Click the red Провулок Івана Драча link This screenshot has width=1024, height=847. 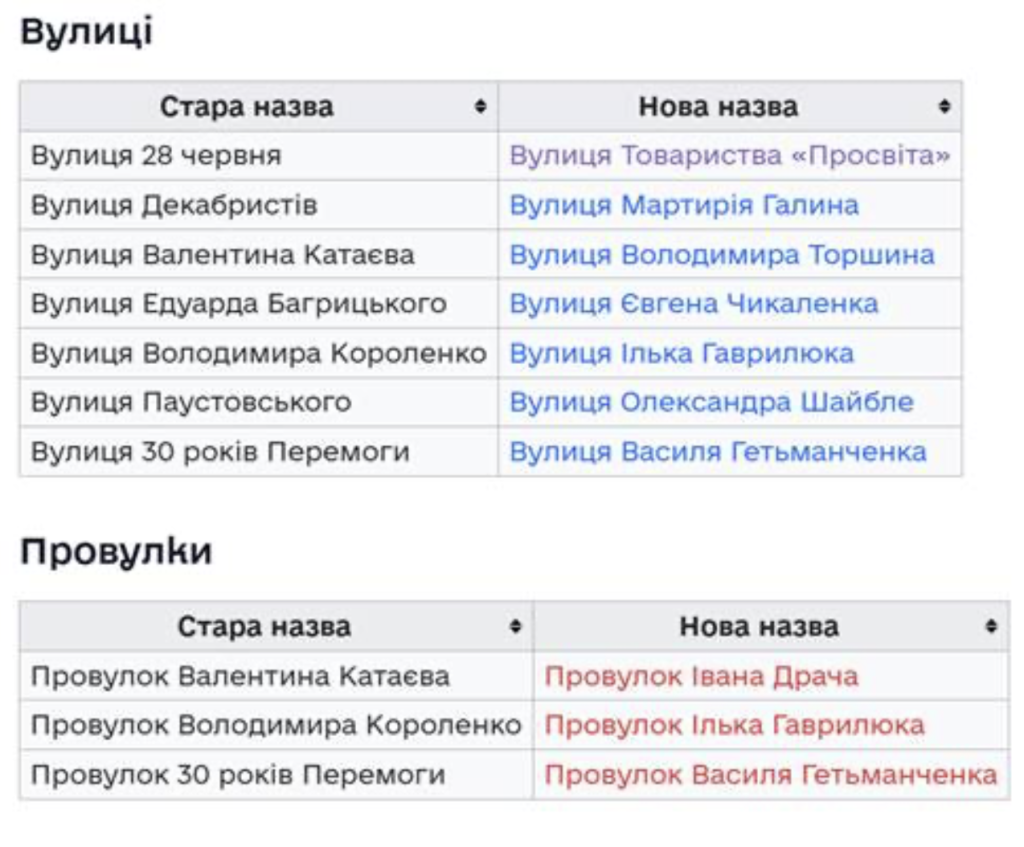(701, 677)
